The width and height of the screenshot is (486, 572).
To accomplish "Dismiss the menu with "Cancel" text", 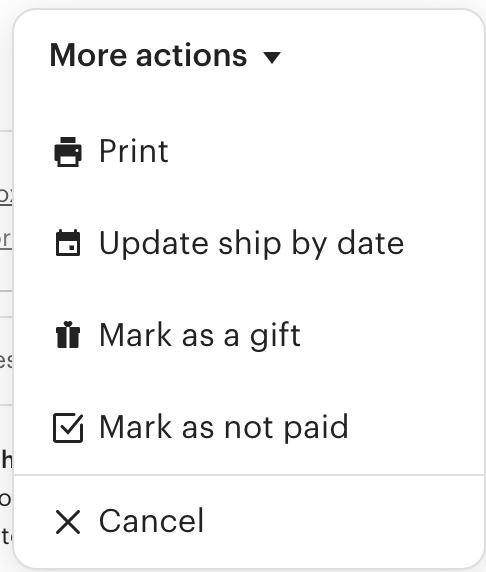I will point(151,521).
